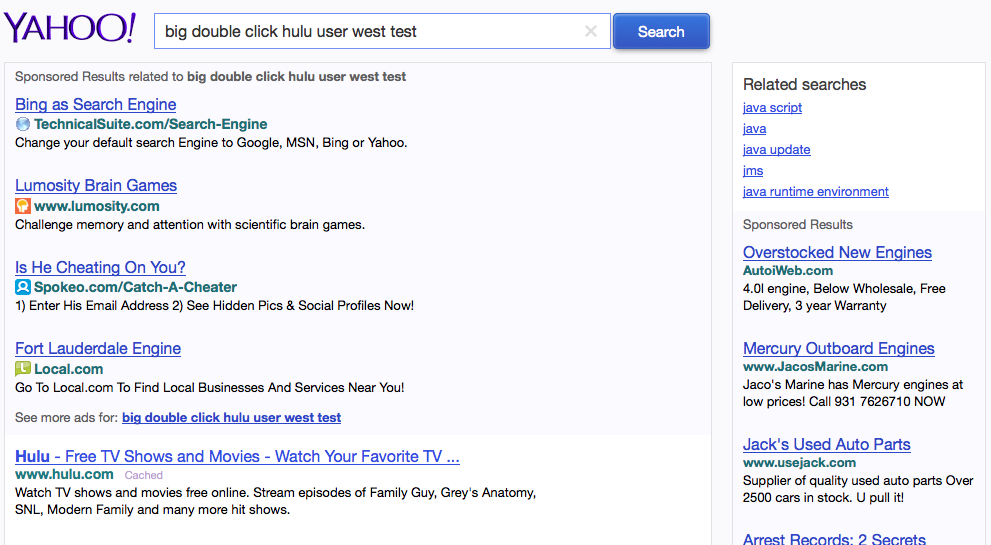The height and width of the screenshot is (545, 991).
Task: Open Overstocked New Engines ad
Action: (x=837, y=252)
